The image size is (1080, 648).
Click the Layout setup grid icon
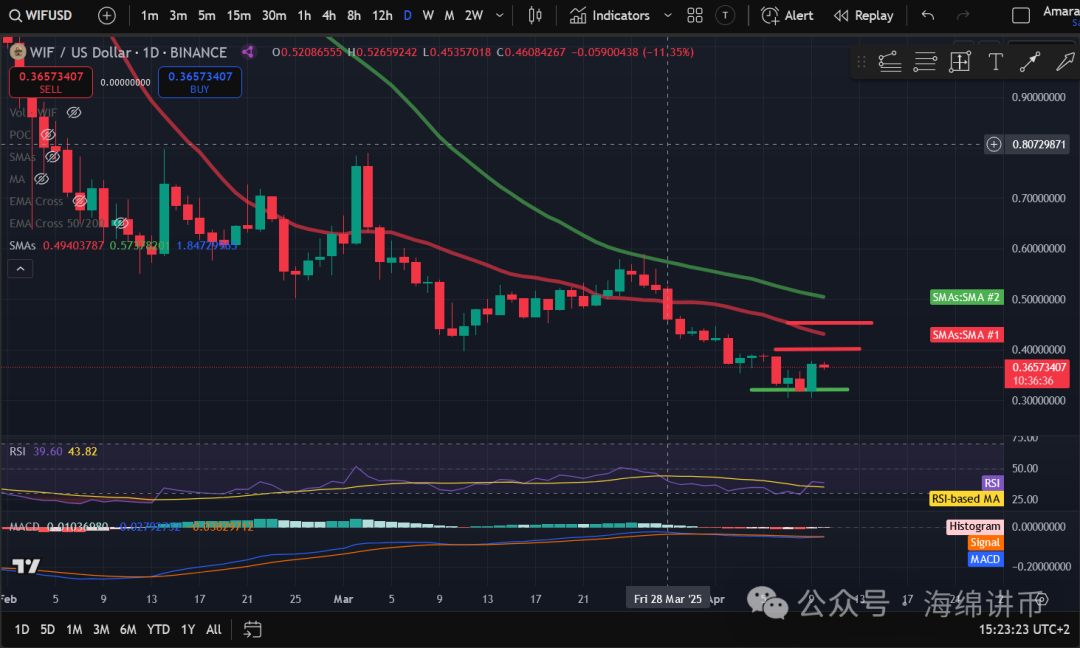[x=690, y=15]
